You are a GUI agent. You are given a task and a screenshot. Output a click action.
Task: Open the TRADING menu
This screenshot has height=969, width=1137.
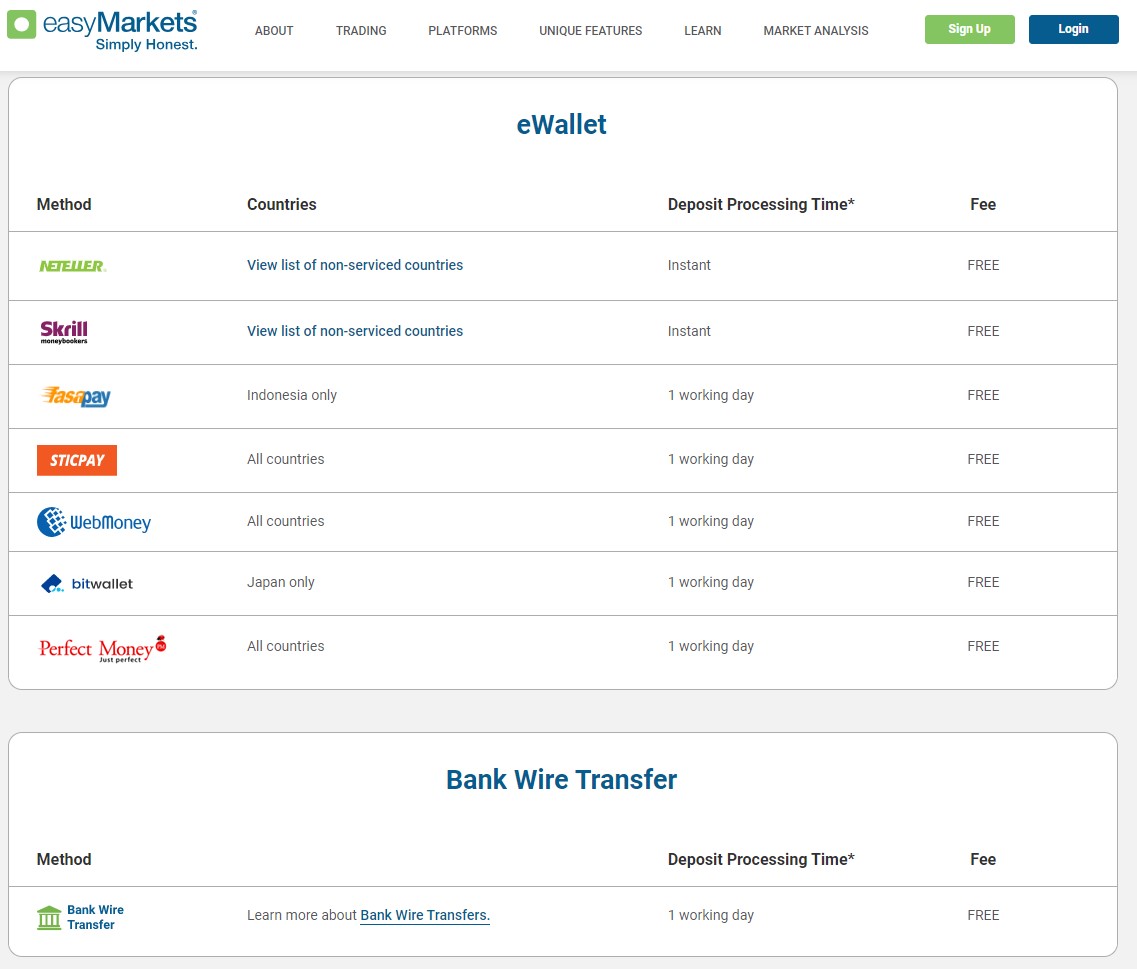click(361, 30)
